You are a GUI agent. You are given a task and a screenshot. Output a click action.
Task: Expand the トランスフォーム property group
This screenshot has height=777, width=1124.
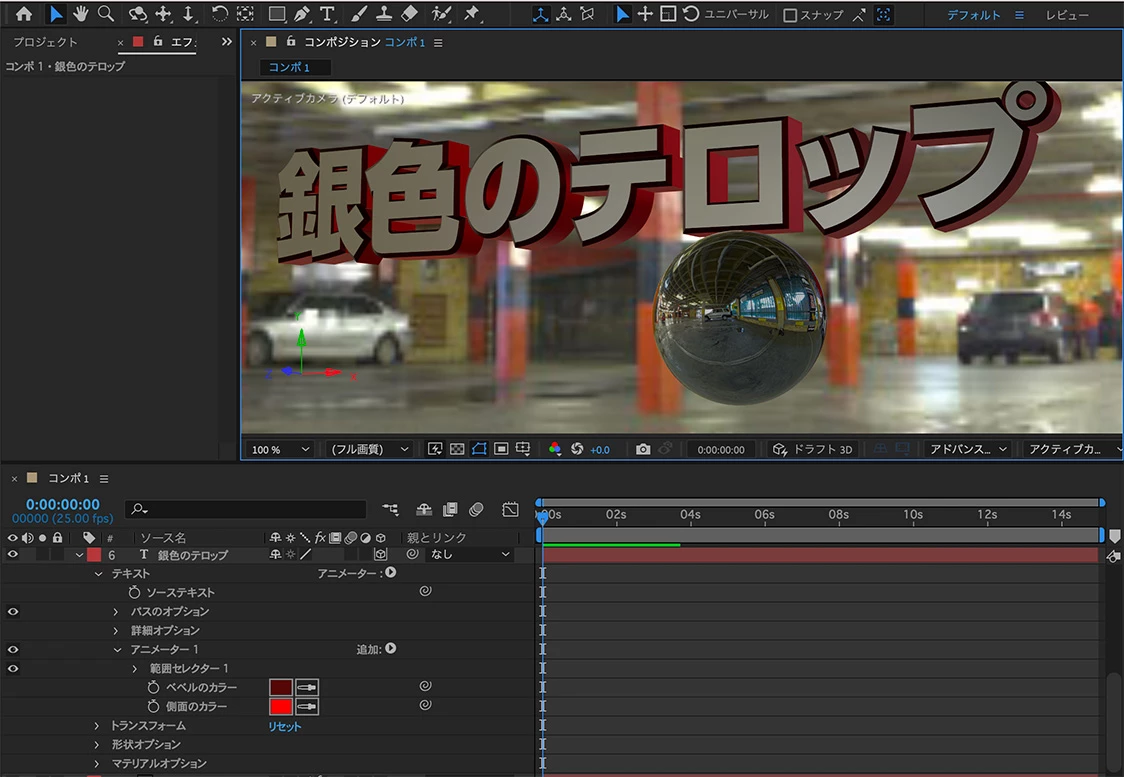[x=97, y=726]
